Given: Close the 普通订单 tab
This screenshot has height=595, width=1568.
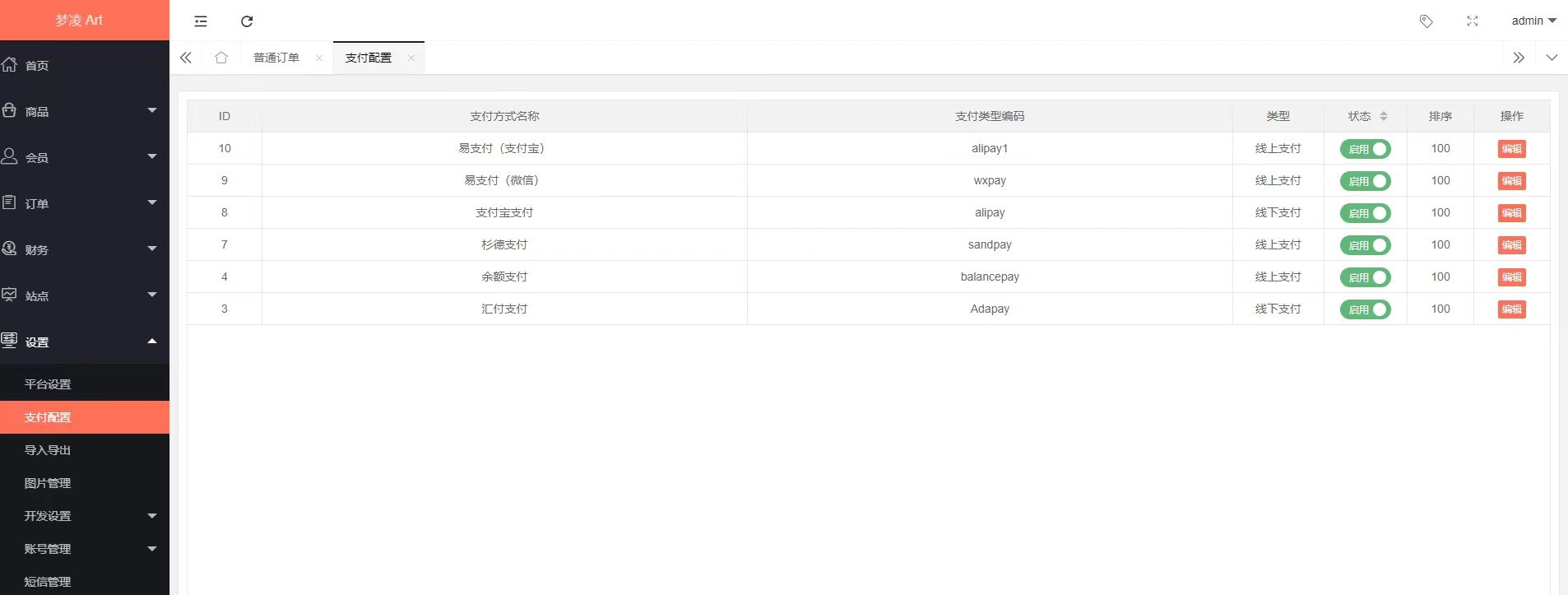Looking at the screenshot, I should point(319,58).
